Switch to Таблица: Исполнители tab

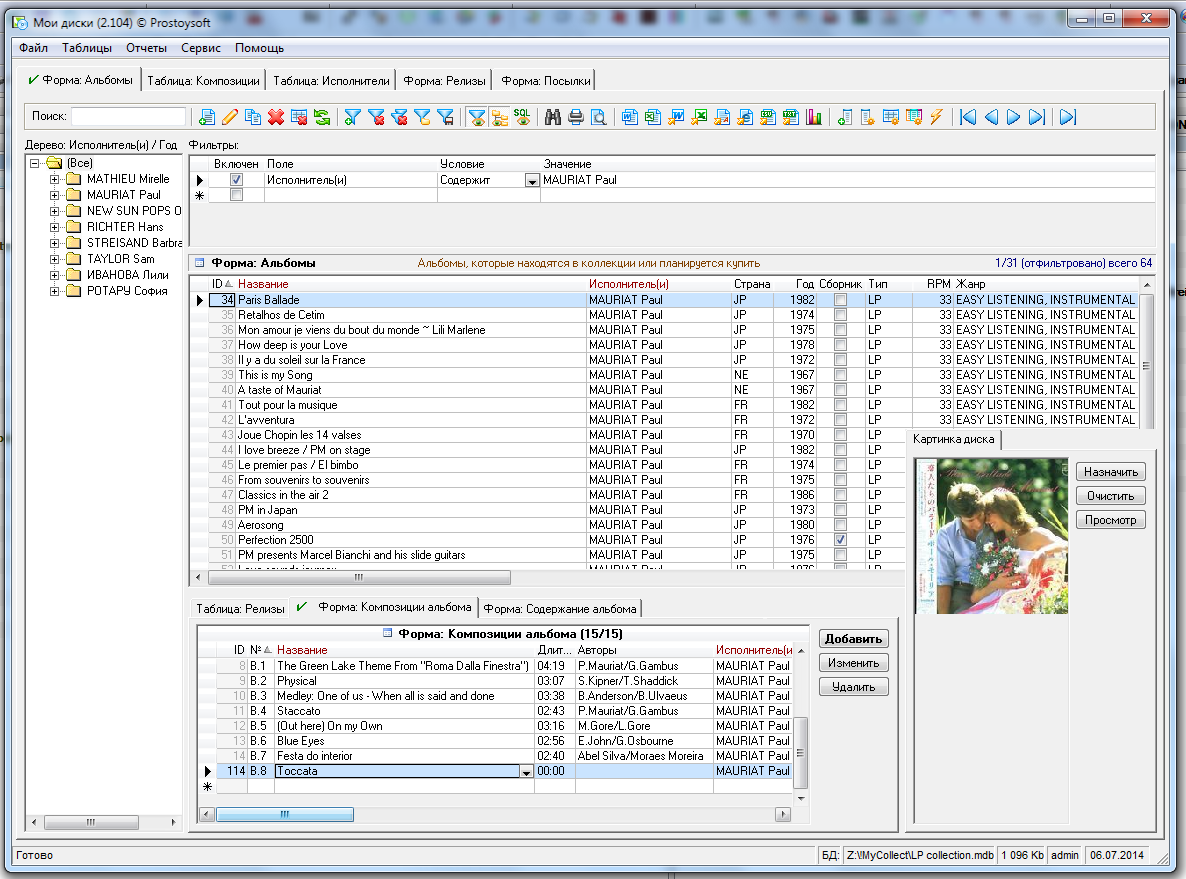pos(331,81)
